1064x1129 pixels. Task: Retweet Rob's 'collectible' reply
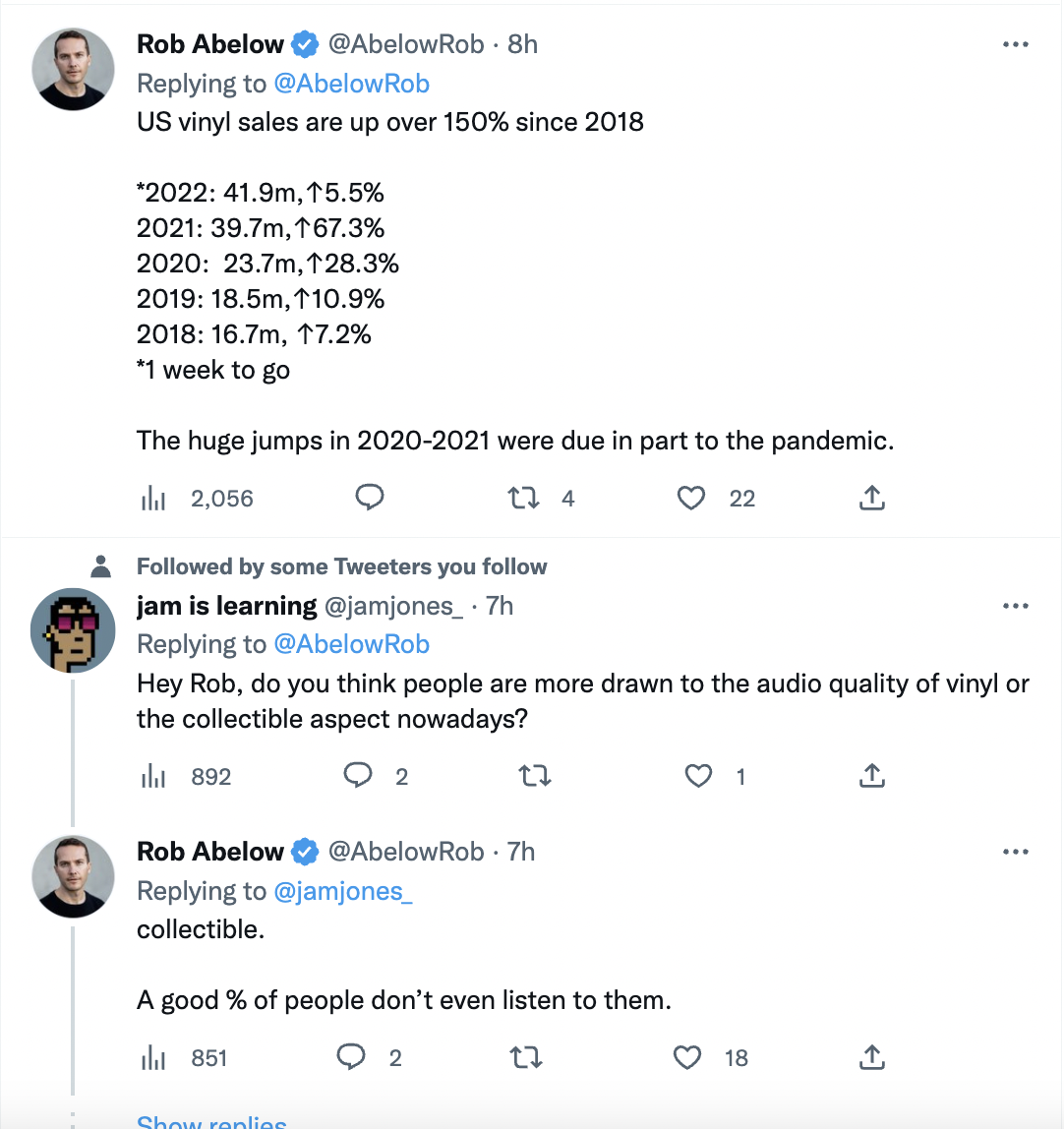(526, 1057)
